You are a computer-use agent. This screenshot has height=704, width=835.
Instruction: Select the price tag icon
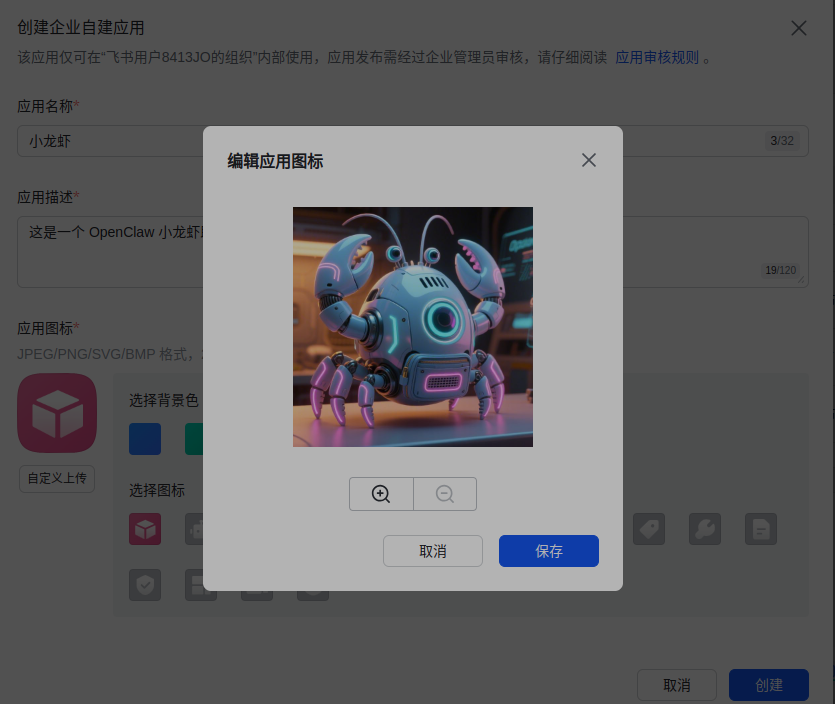649,529
